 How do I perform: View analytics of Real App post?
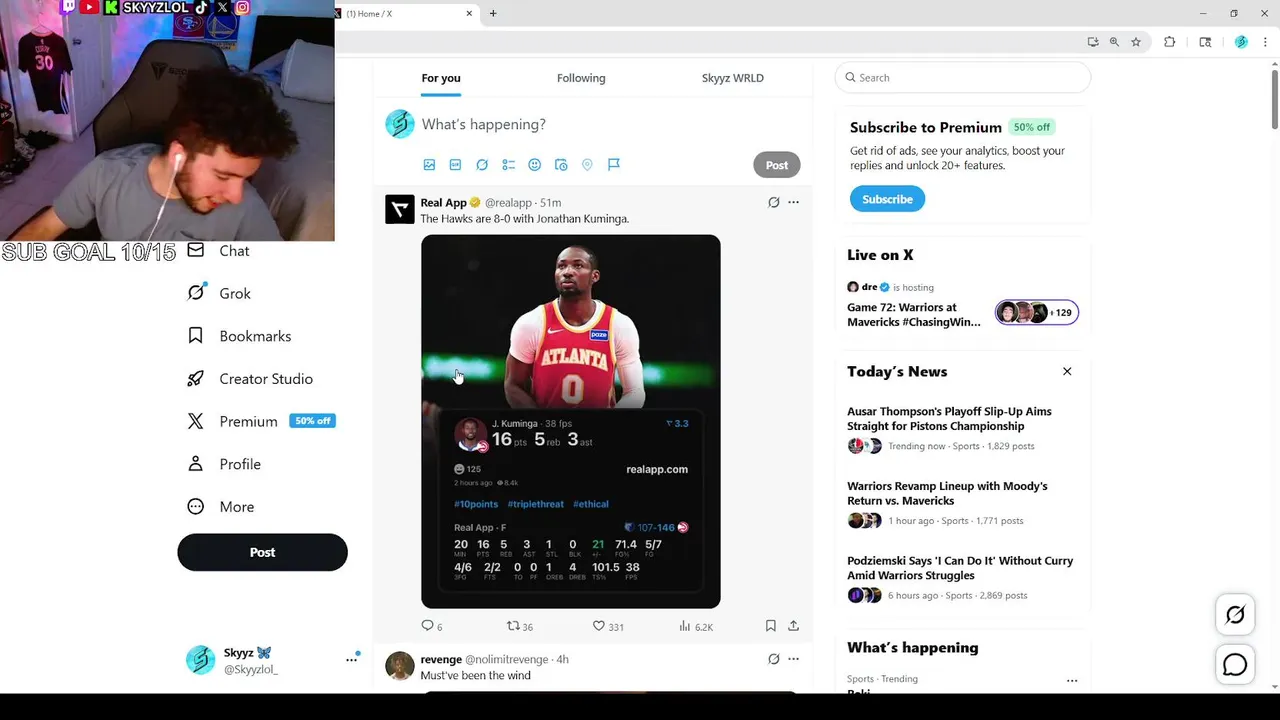point(696,626)
